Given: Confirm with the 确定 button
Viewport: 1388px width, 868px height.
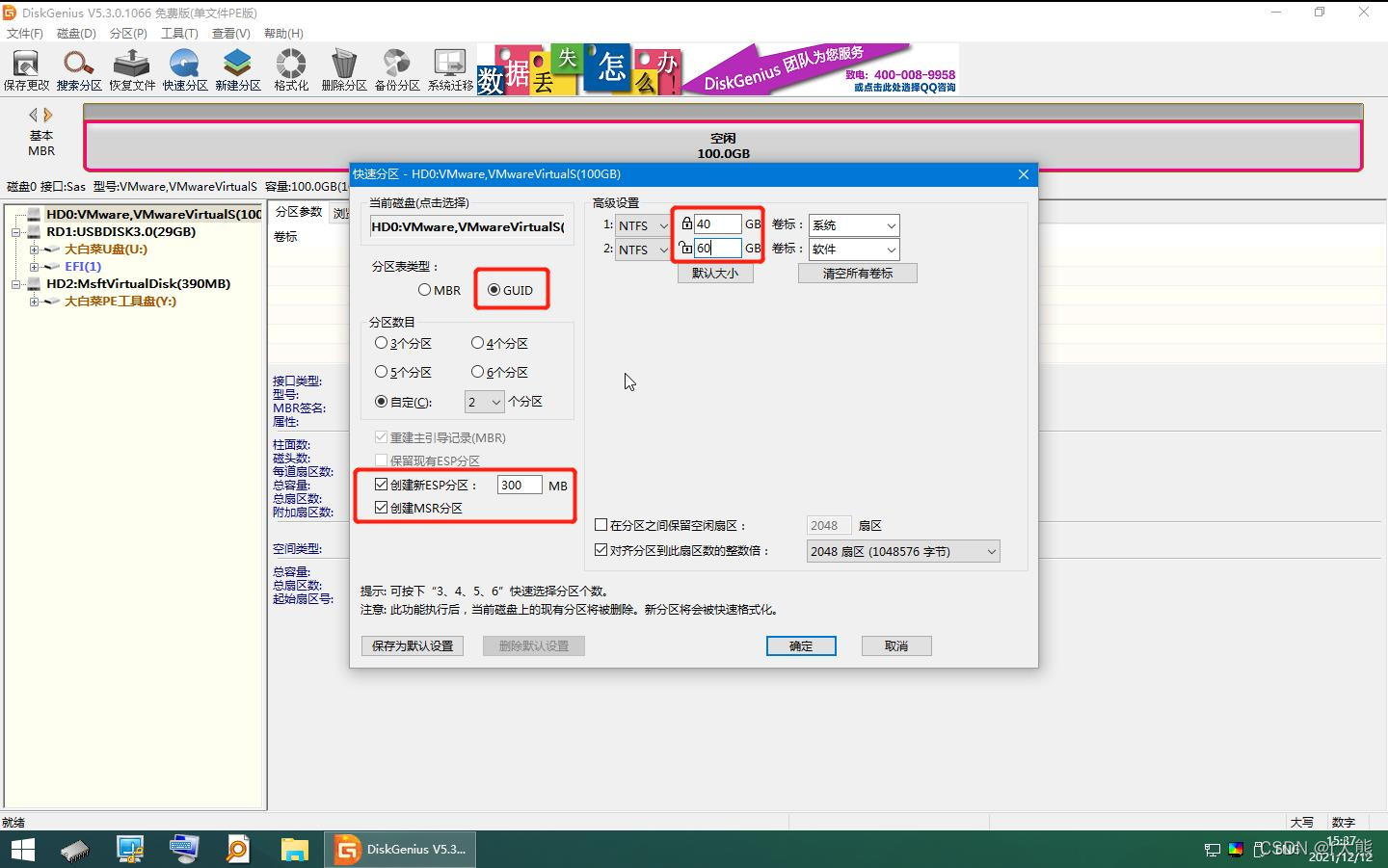Looking at the screenshot, I should click(x=801, y=645).
